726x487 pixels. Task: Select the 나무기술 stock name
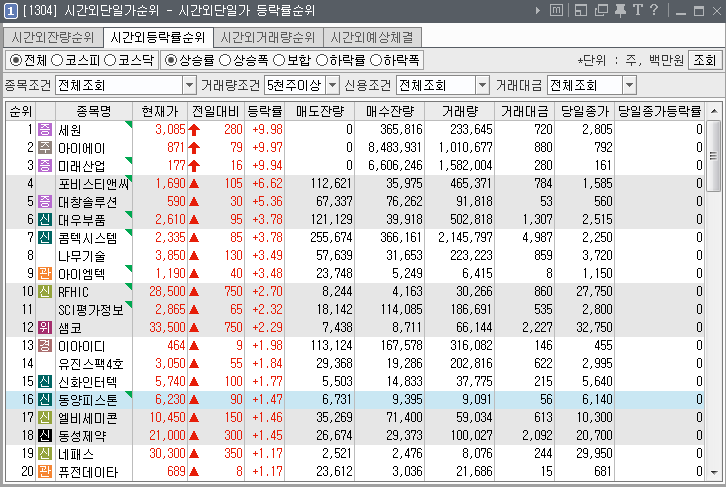(x=82, y=256)
